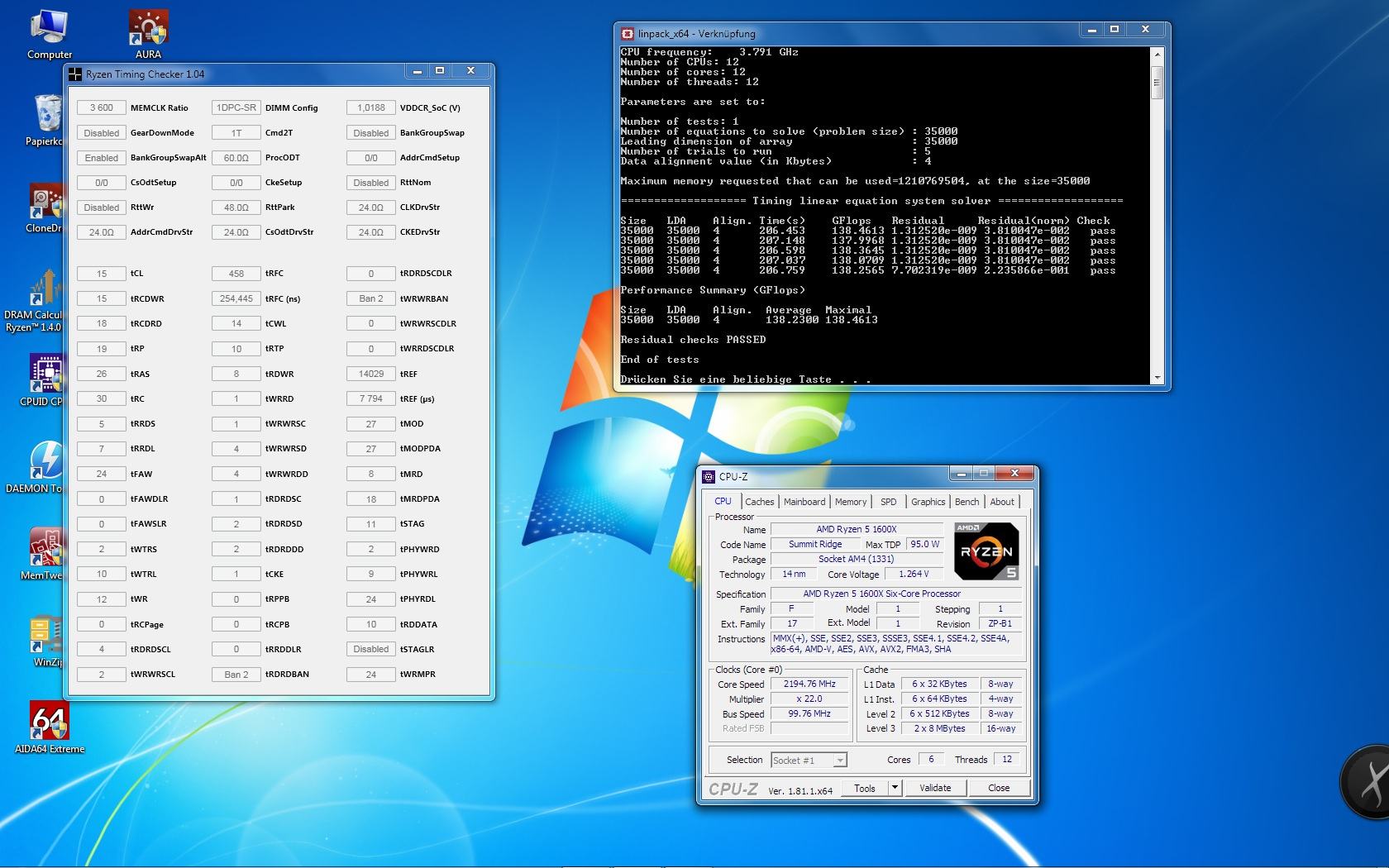Click the linpack console scrollbar up arrow

click(1157, 54)
